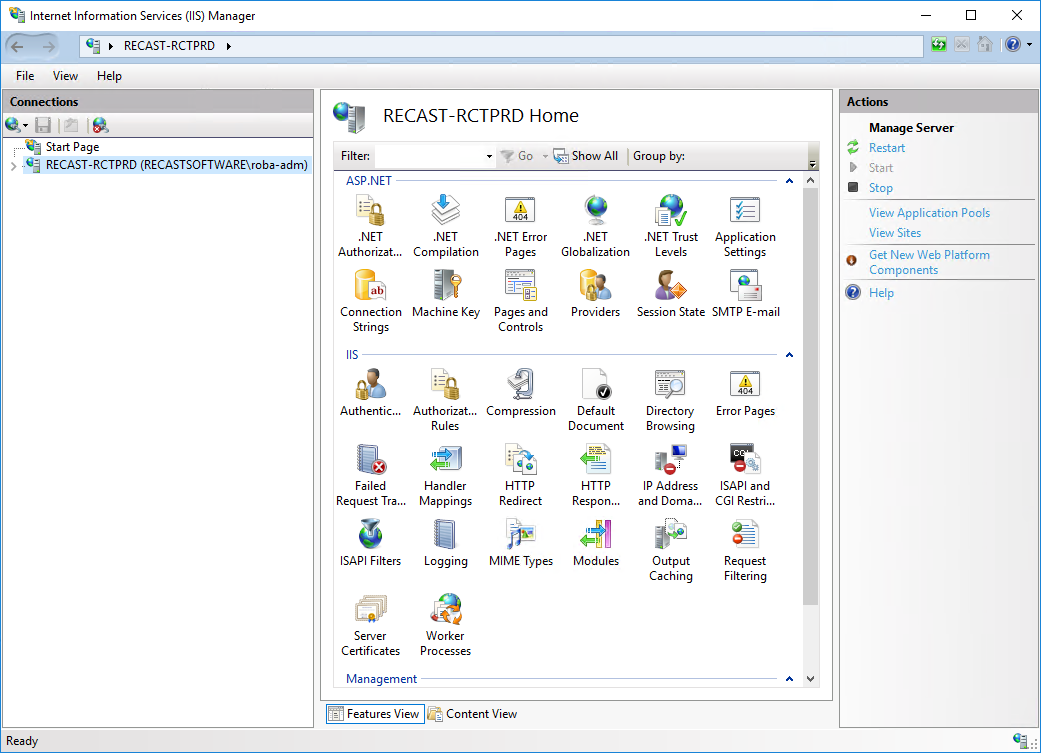This screenshot has width=1041, height=753.
Task: Open Request Filtering feature
Action: 745,550
